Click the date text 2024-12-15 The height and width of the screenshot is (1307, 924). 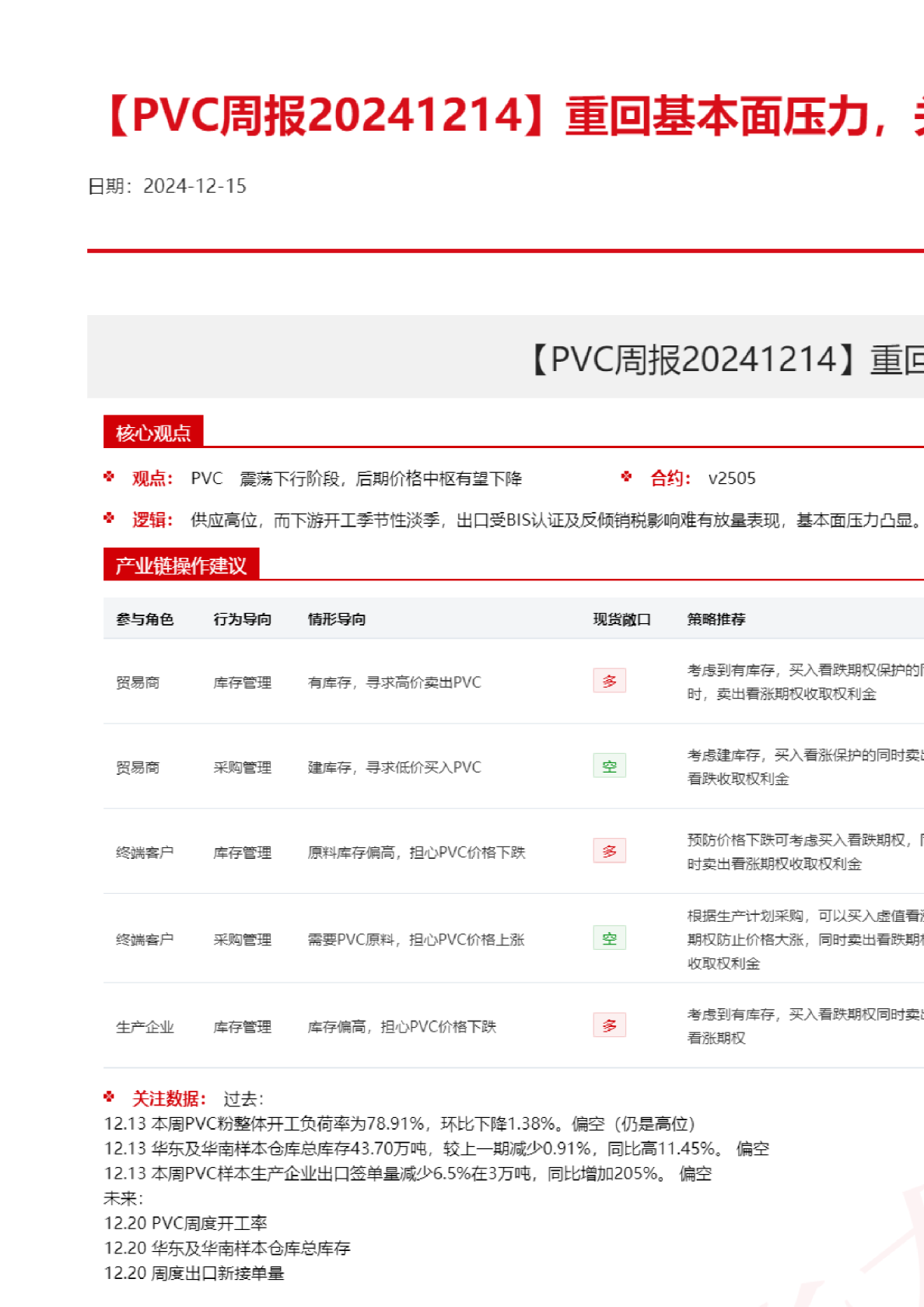pos(194,186)
